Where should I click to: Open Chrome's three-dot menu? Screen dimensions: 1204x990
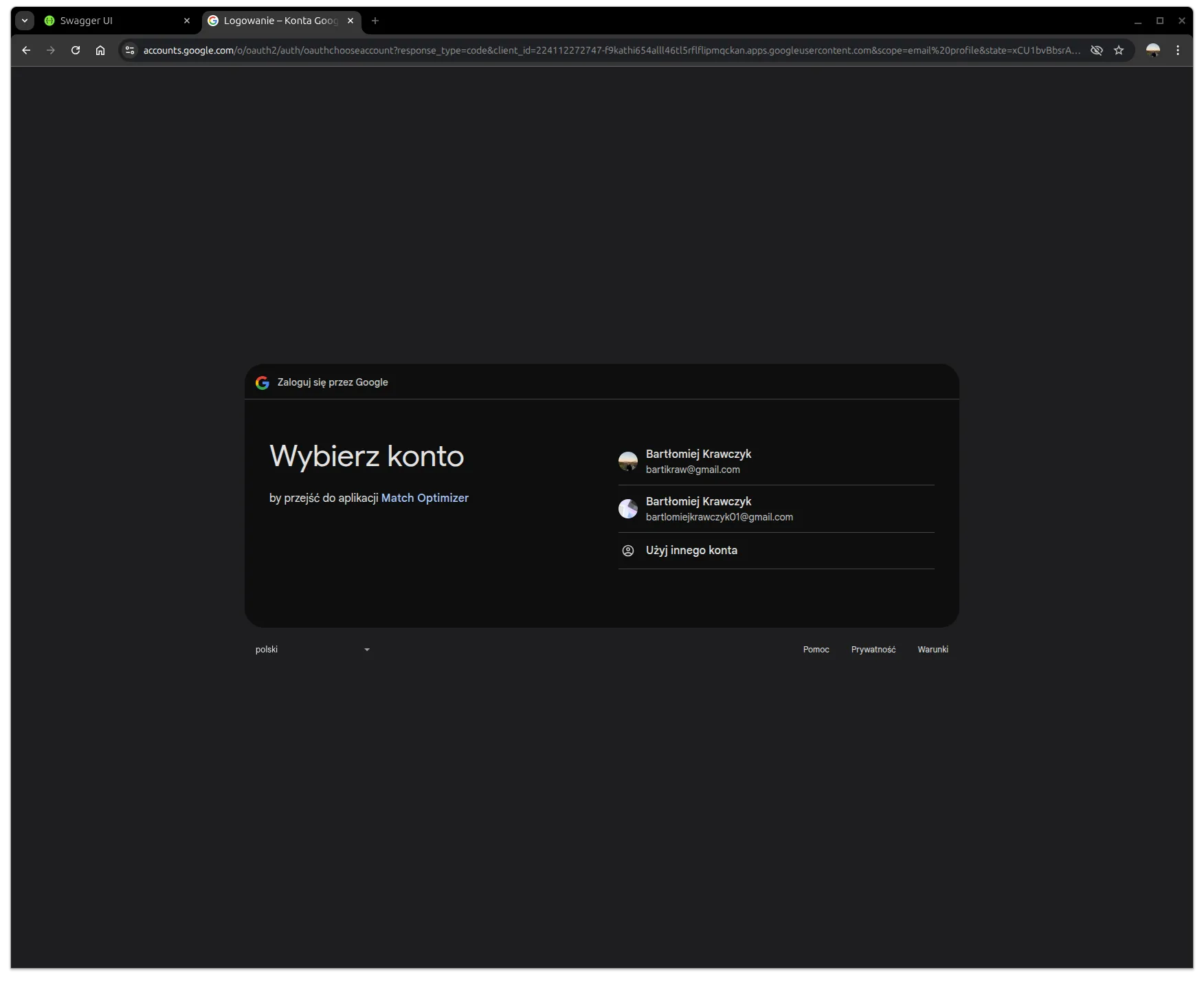click(x=1179, y=49)
